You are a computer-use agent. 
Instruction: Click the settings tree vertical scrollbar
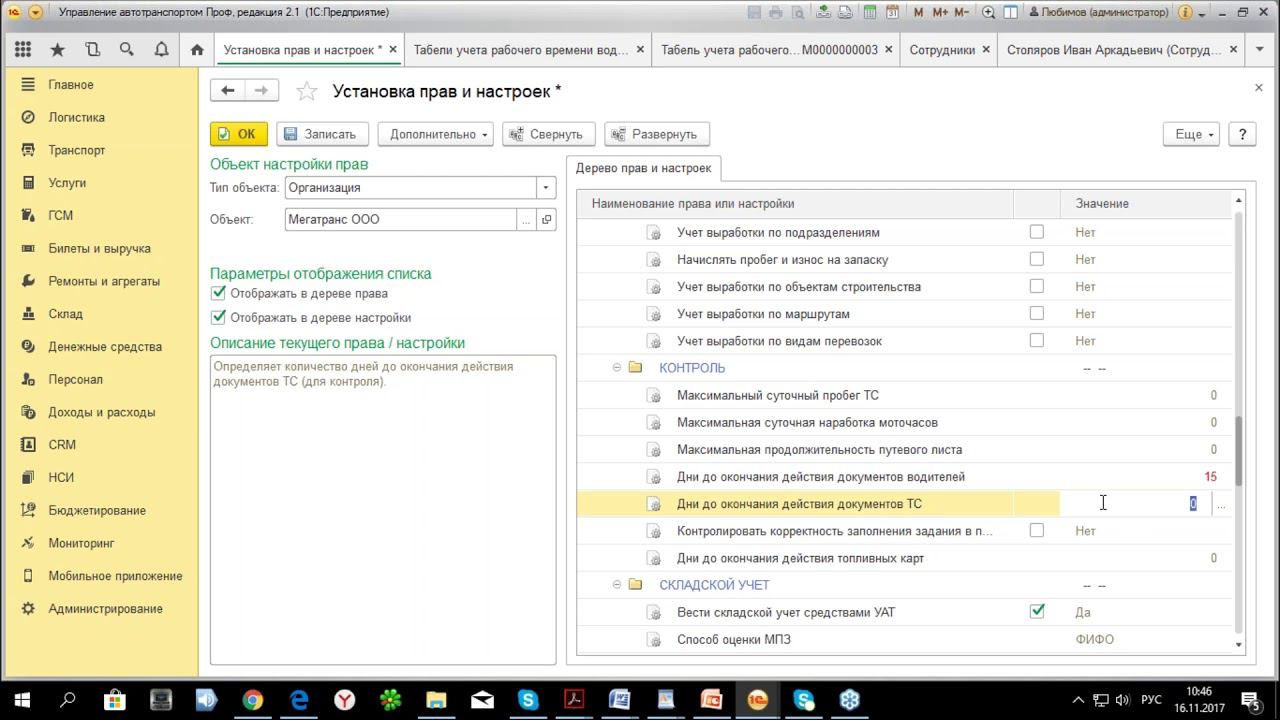(1239, 450)
